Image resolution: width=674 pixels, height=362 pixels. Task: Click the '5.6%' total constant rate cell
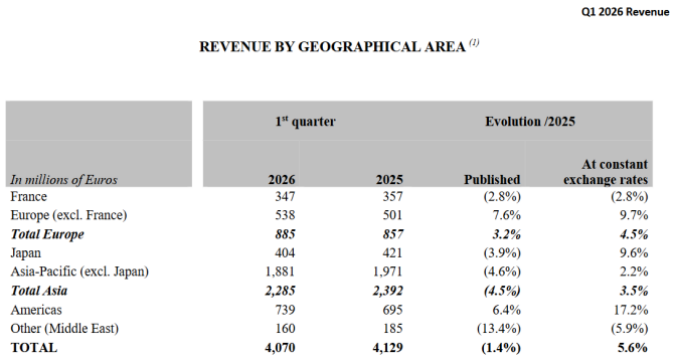(633, 347)
